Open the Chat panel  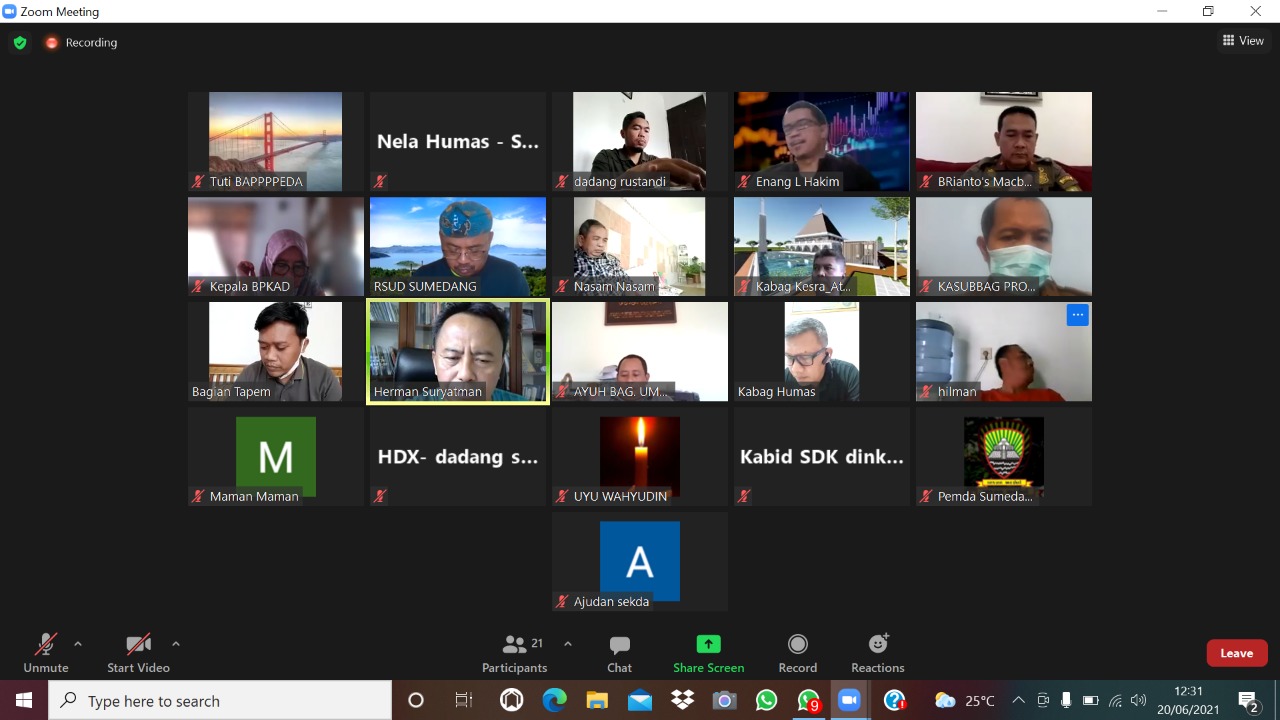[x=619, y=653]
